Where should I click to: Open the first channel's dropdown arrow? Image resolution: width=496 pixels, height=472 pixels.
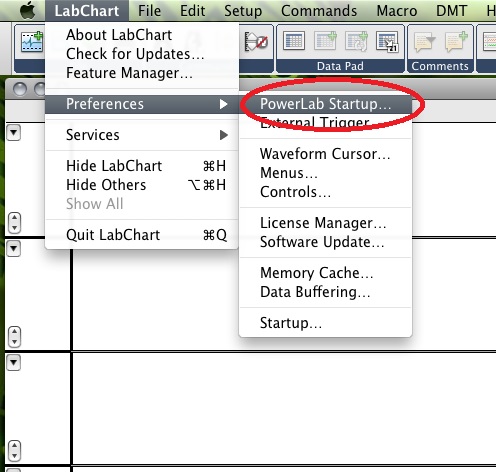tap(14, 133)
